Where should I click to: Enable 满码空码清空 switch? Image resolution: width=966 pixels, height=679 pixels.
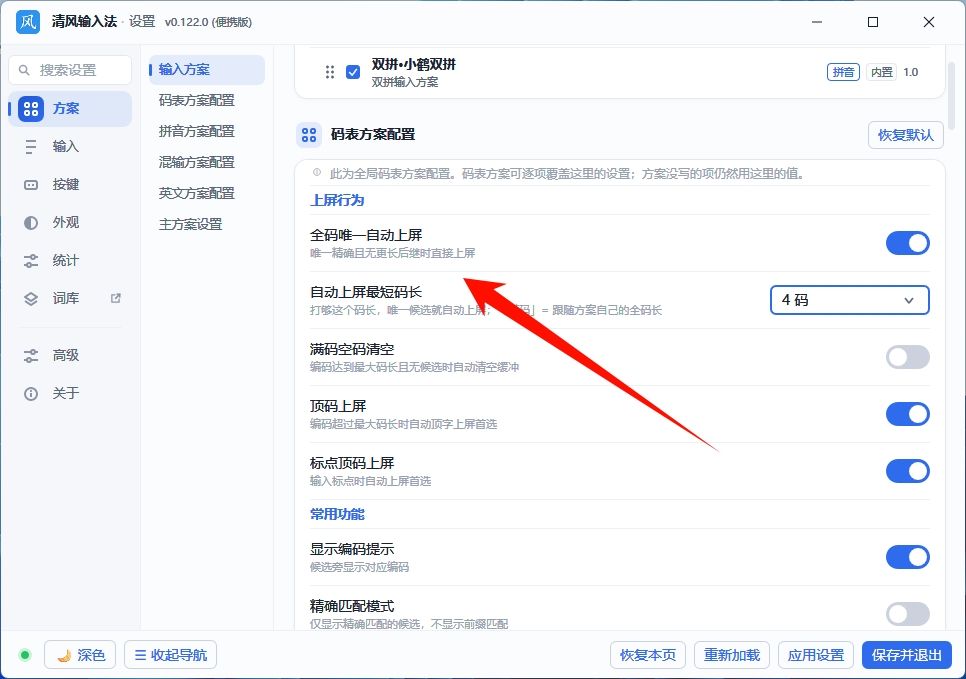tap(907, 357)
